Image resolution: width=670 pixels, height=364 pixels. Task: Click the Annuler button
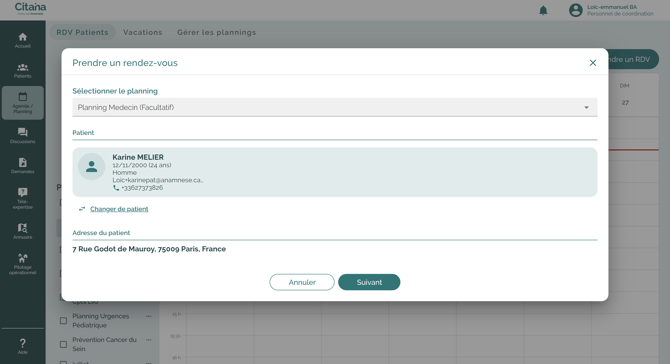point(302,282)
